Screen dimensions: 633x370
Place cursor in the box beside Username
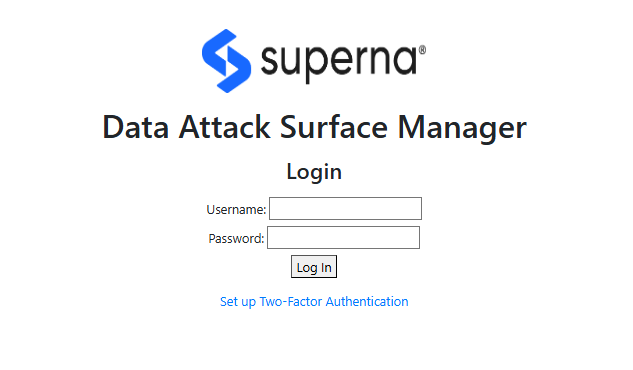[x=345, y=209]
